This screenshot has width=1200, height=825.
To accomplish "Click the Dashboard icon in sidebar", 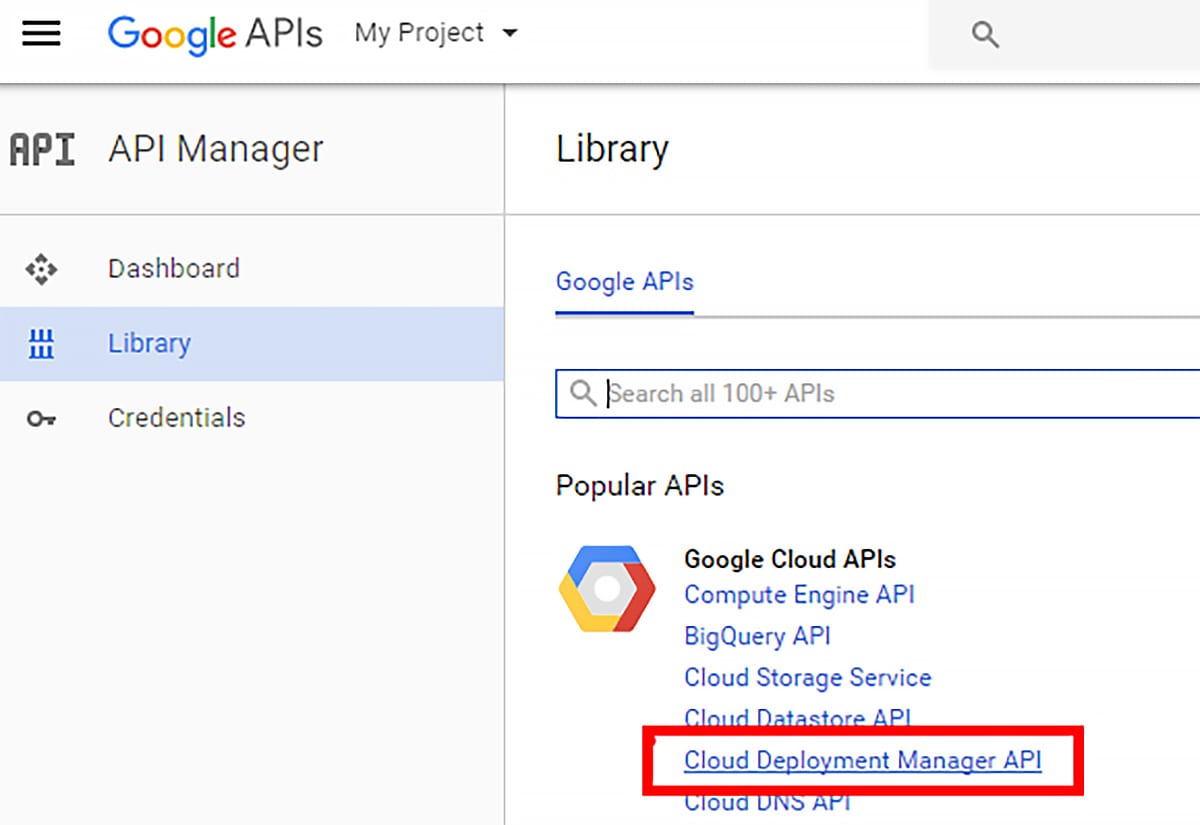I will coord(41,269).
